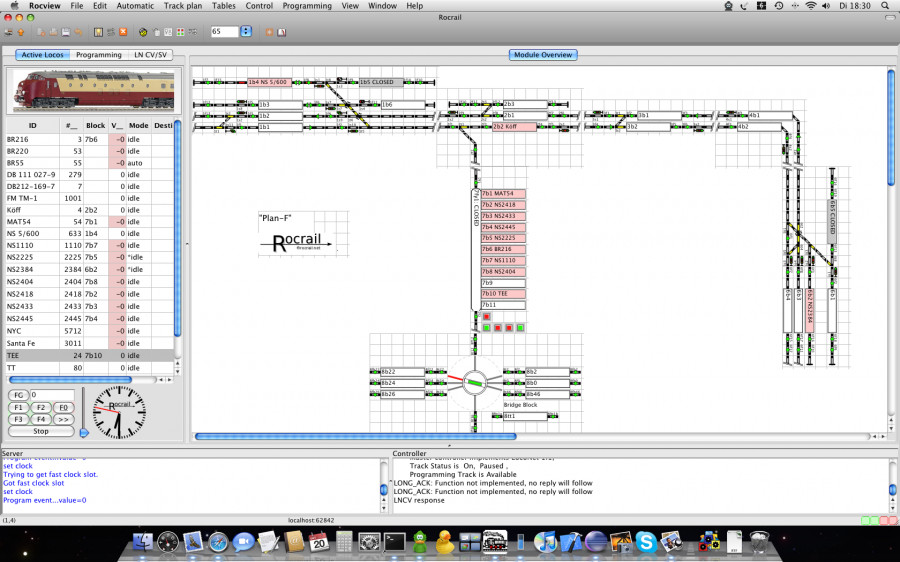Select the Active Locos tab
Screen dimensions: 900x562
[42, 55]
